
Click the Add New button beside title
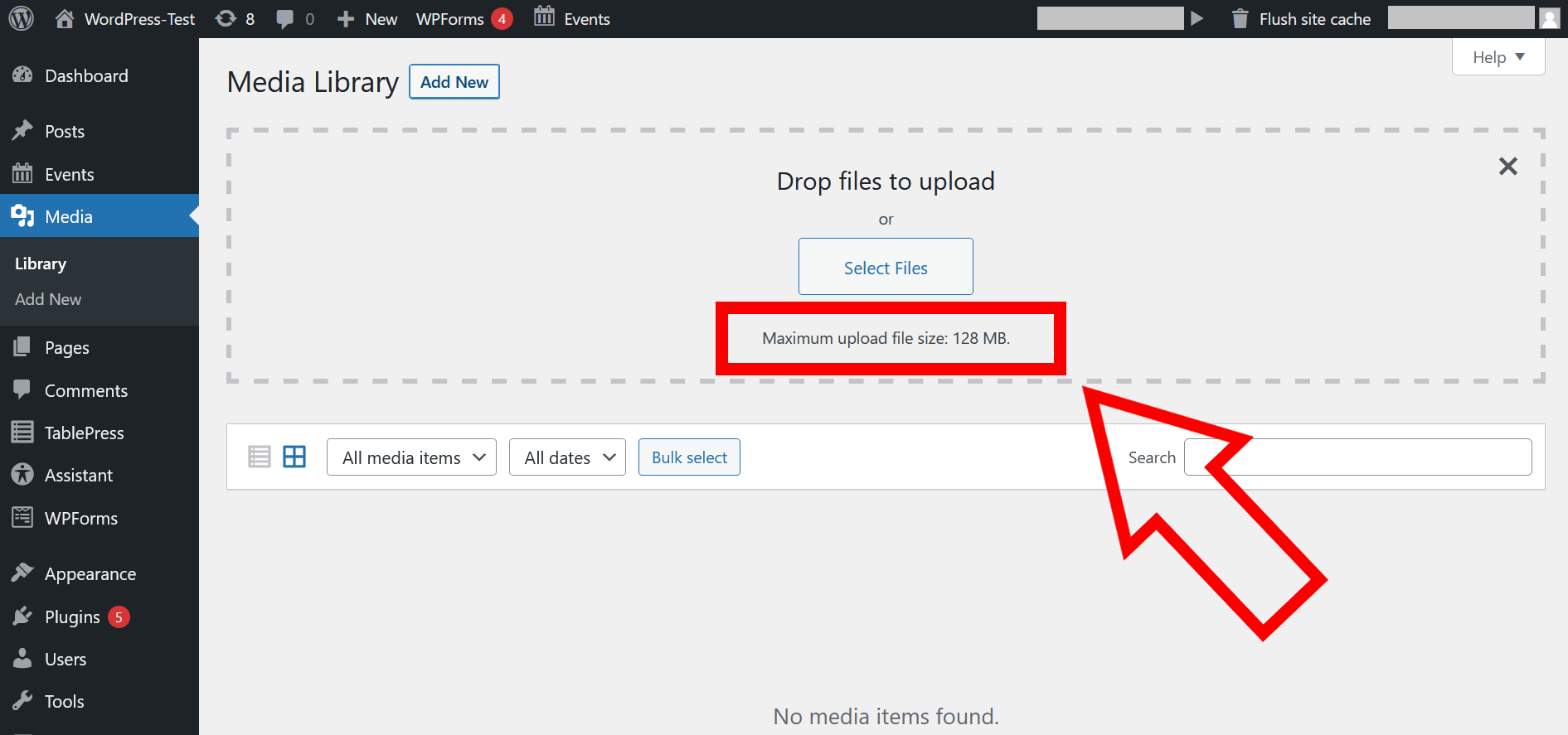click(x=454, y=82)
